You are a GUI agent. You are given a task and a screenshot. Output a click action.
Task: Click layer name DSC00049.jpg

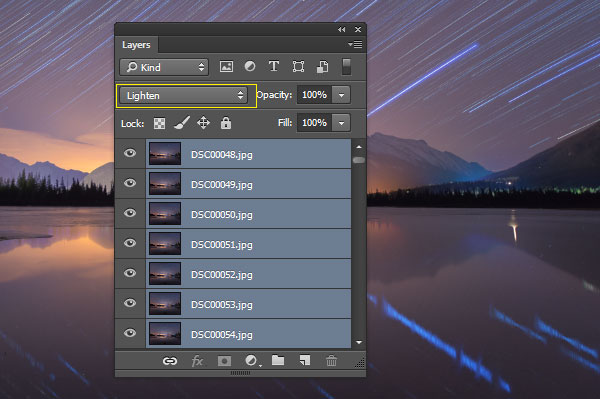222,185
